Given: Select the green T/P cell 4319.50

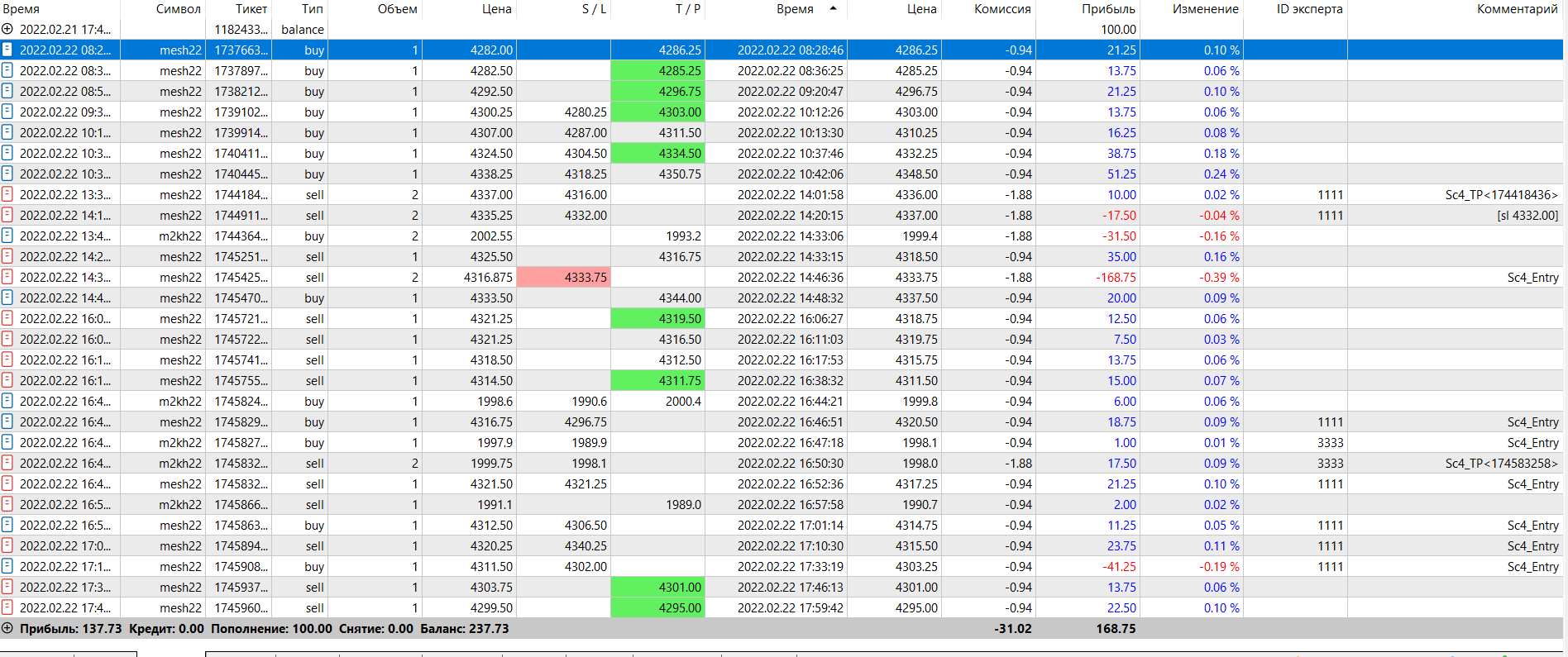Looking at the screenshot, I should point(657,318).
